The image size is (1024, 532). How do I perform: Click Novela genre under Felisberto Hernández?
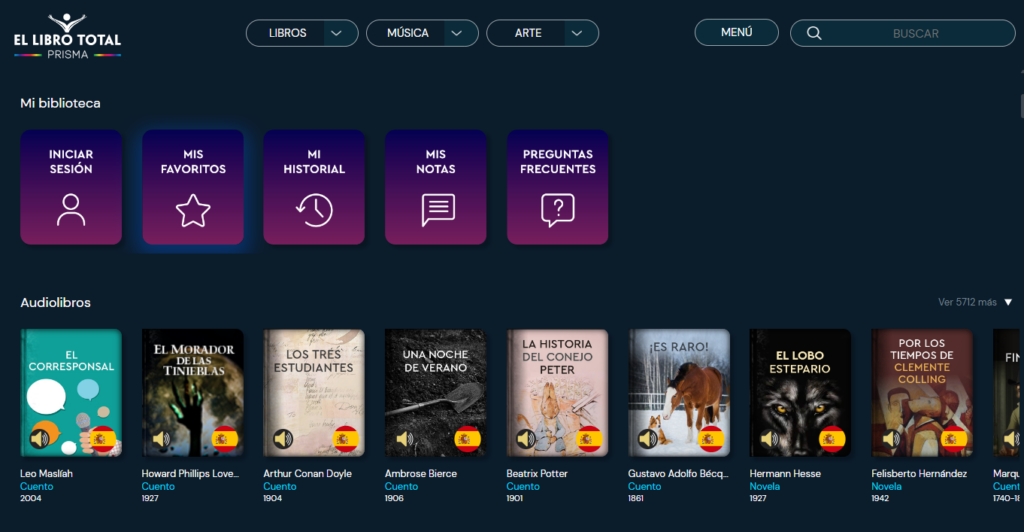click(886, 486)
